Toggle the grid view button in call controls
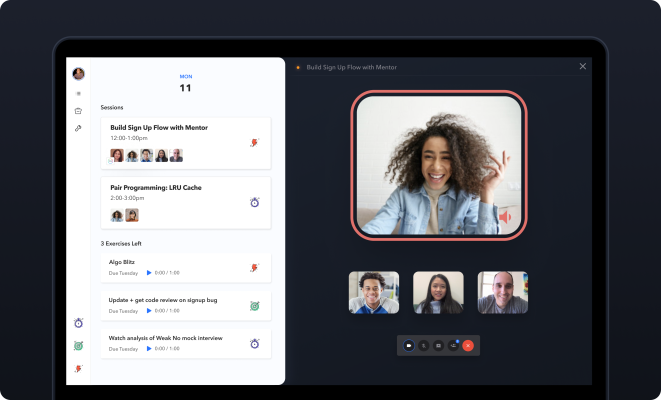Viewport: 661px width, 400px height. [x=438, y=345]
